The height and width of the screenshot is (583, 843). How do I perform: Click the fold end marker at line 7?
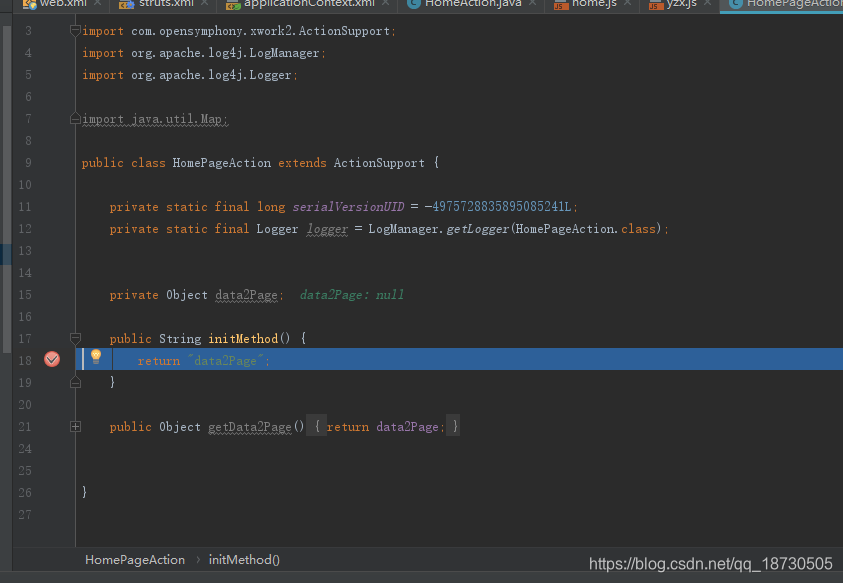point(75,118)
